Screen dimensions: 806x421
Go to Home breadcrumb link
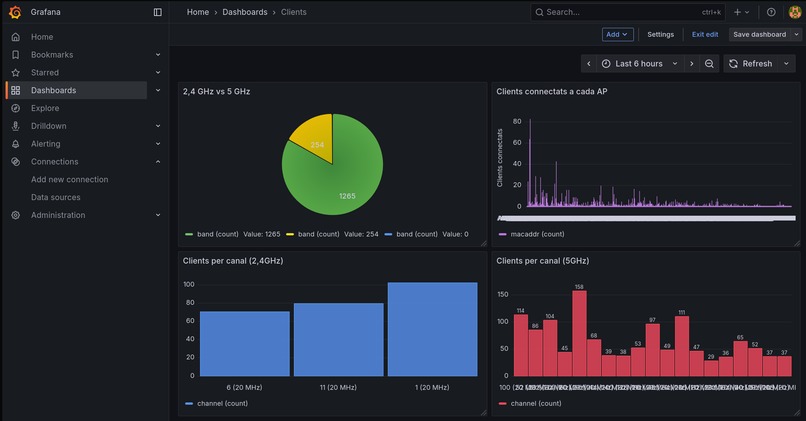(x=198, y=12)
